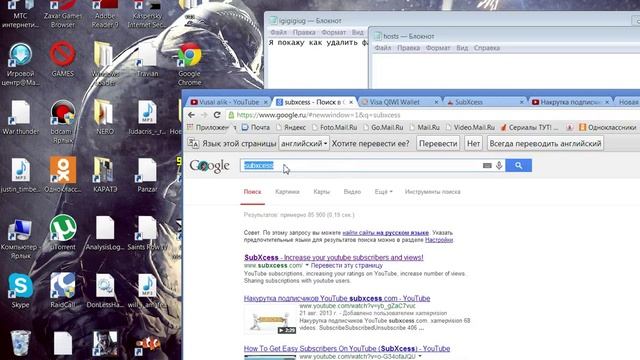640x360 pixels.
Task: Launch Skype from the desktop
Action: point(20,290)
